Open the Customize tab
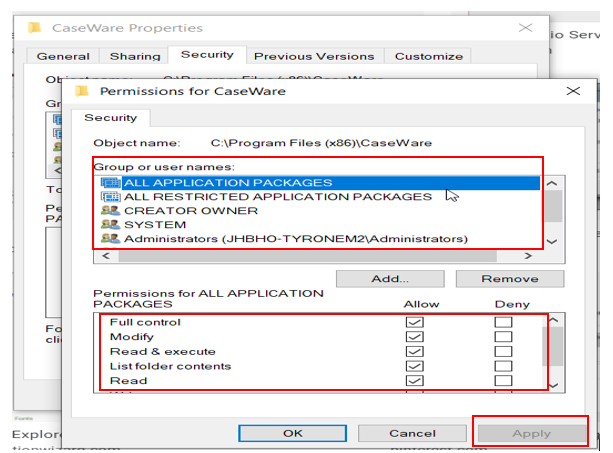Screen dimensions: 613x453 click(x=429, y=56)
